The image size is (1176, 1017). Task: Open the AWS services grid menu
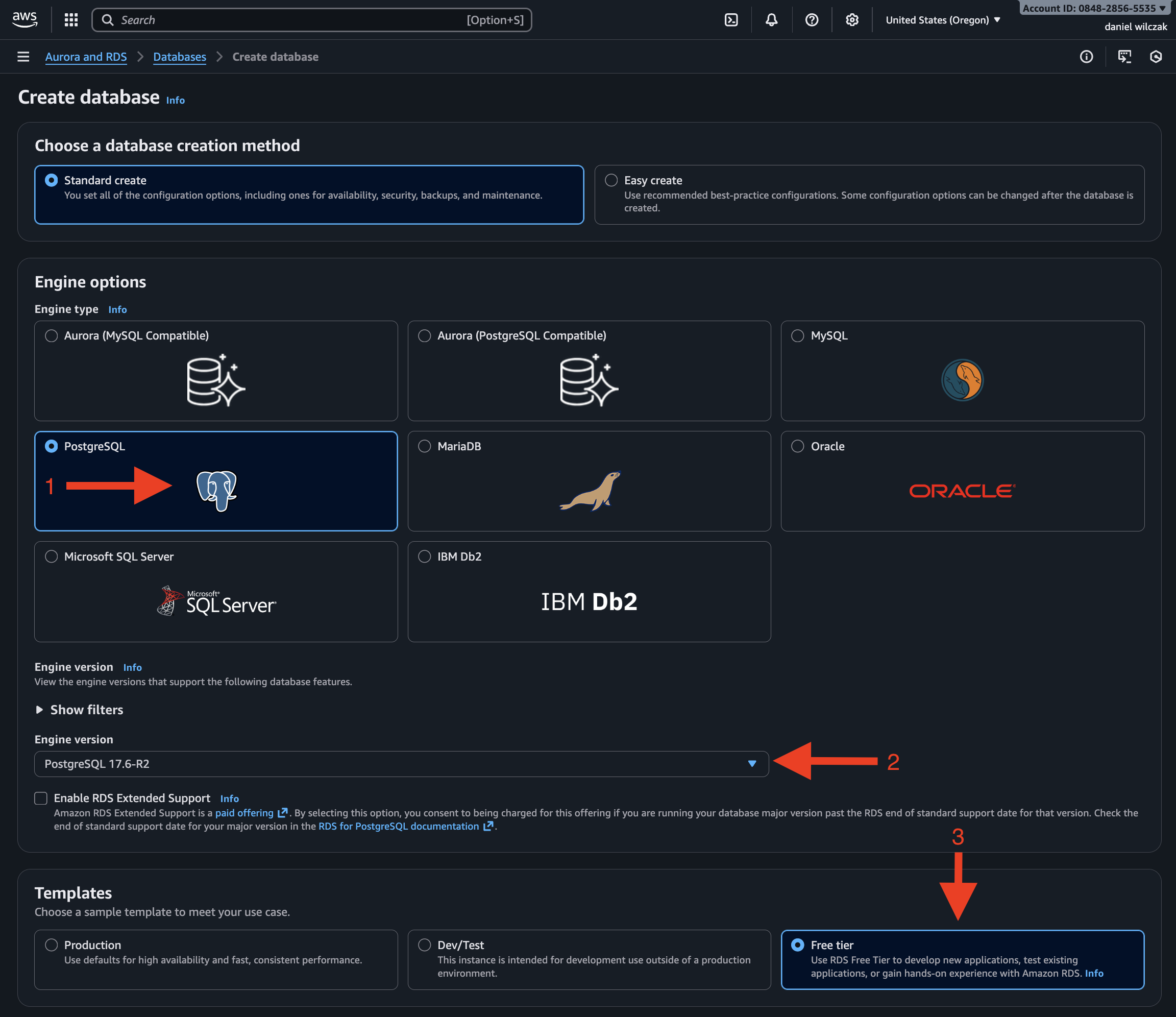(71, 20)
